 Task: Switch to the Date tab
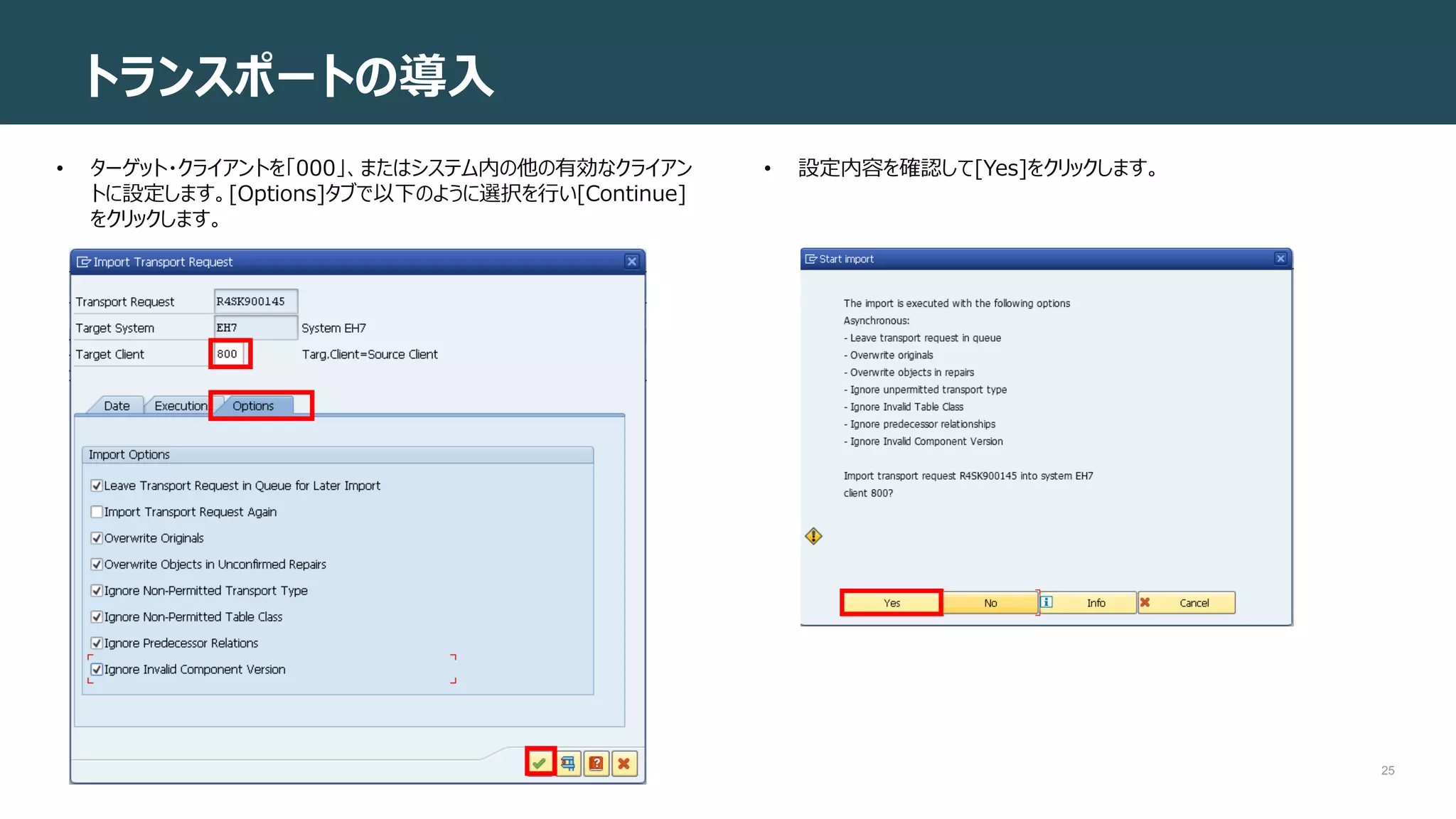pyautogui.click(x=117, y=406)
